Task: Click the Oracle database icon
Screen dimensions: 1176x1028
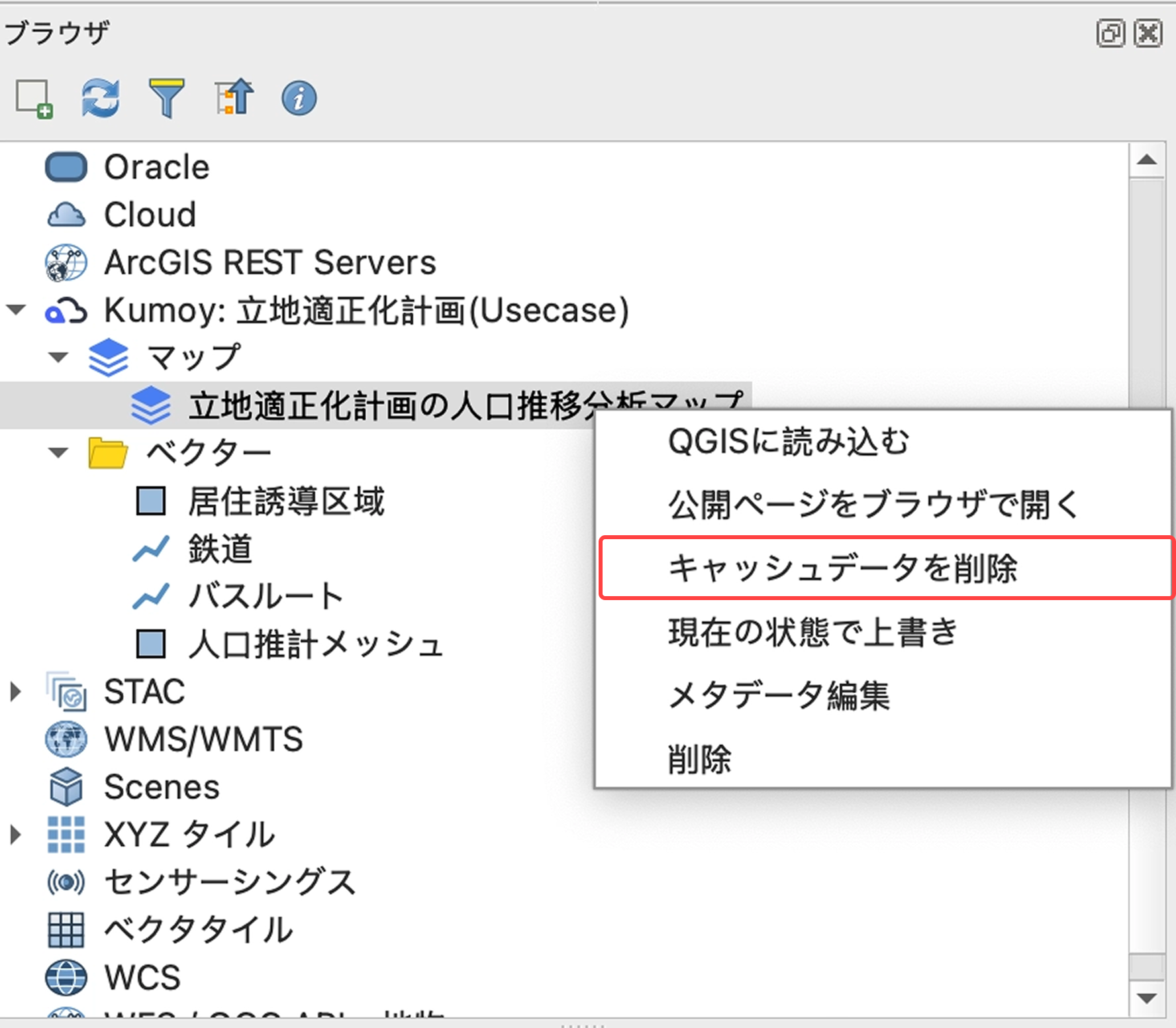Action: pyautogui.click(x=66, y=167)
